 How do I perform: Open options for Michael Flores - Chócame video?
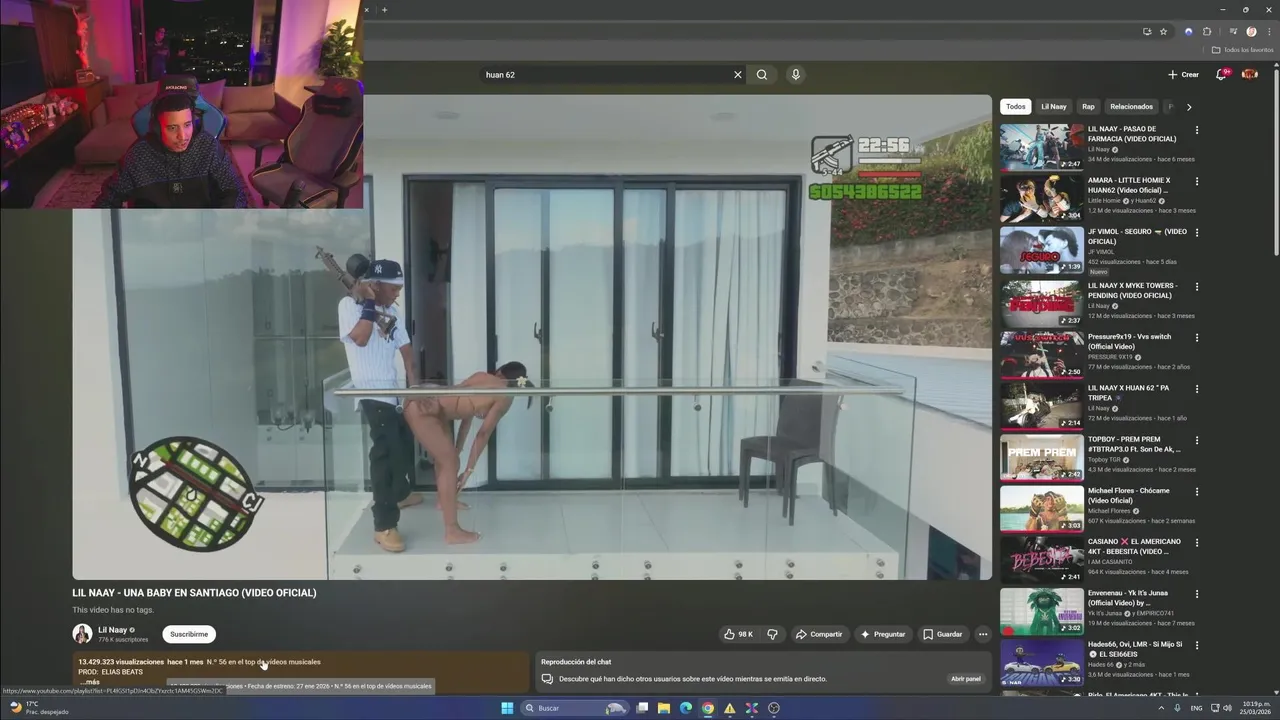coord(1196,492)
